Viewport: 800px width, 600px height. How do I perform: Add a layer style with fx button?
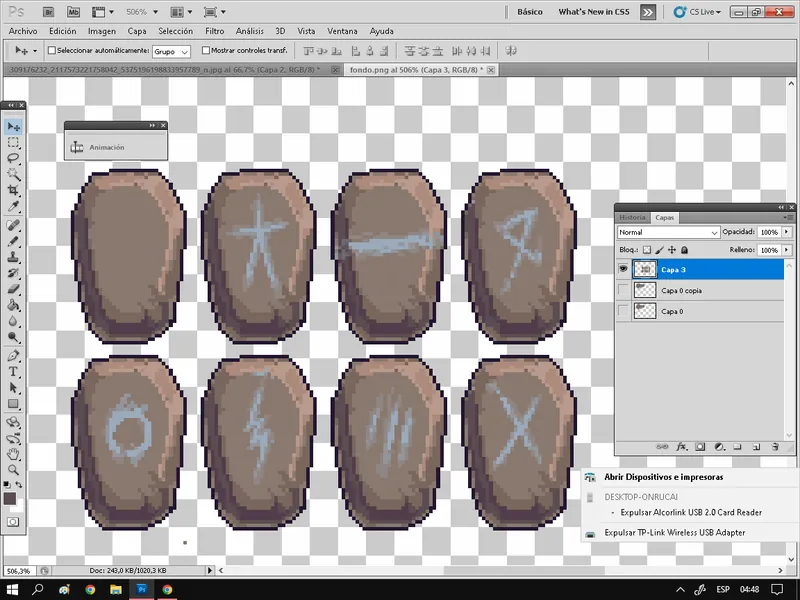coord(682,447)
